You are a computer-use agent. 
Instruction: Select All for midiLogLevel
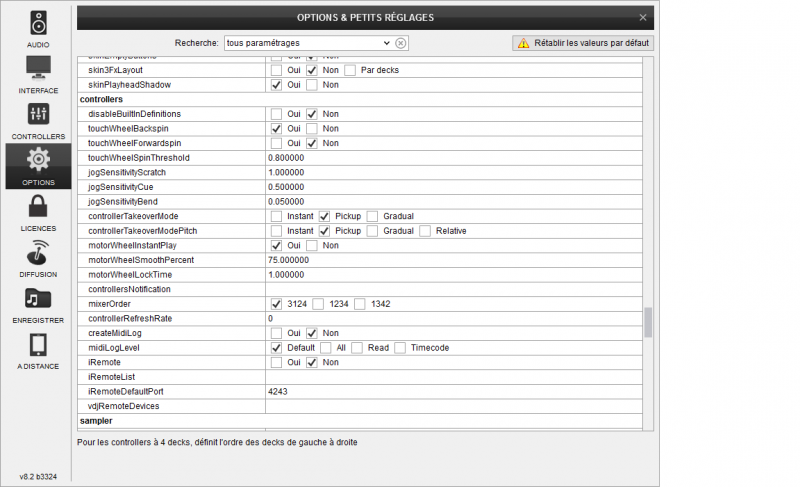tap(326, 348)
